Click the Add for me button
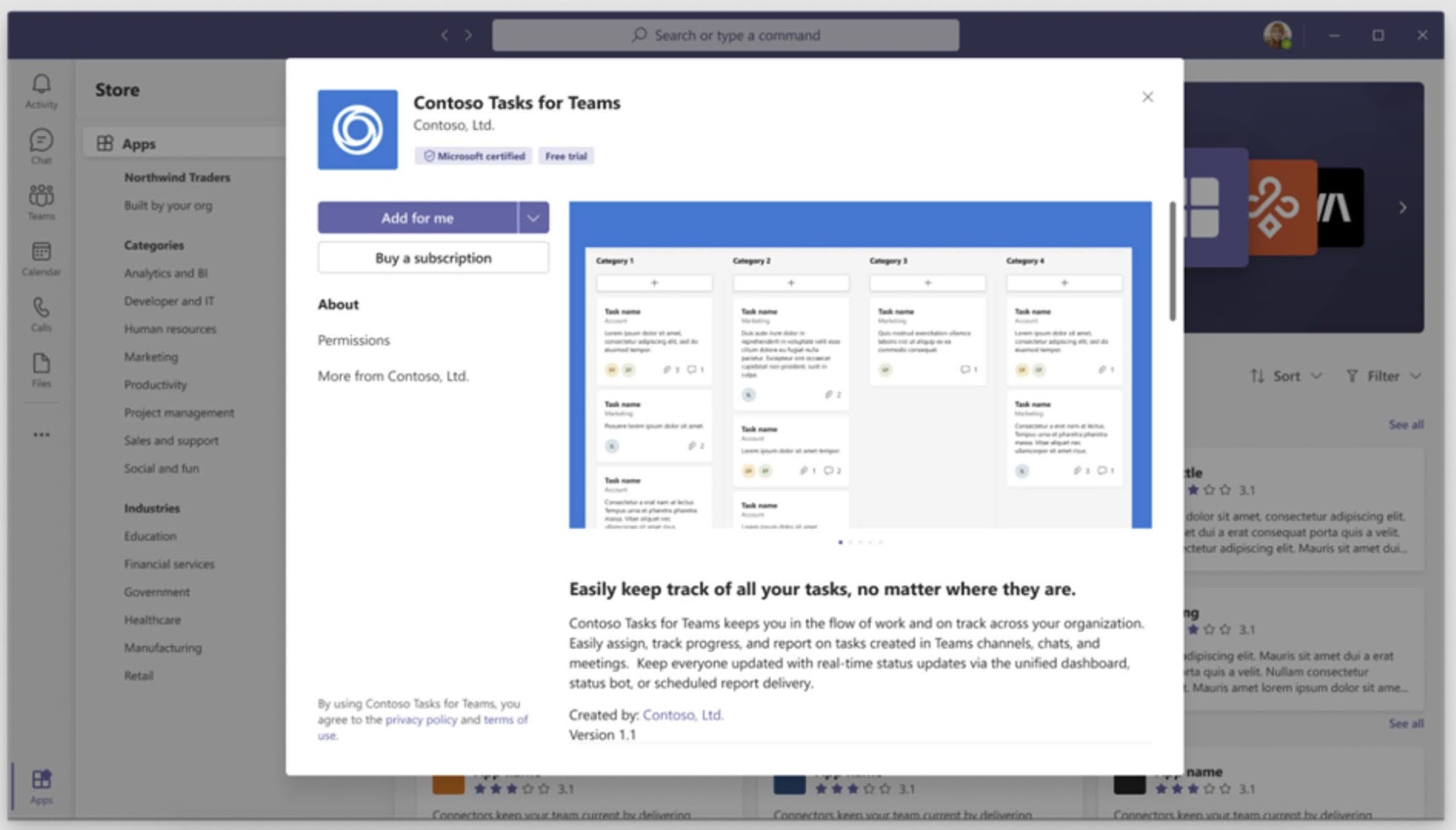The image size is (1456, 830). [417, 218]
